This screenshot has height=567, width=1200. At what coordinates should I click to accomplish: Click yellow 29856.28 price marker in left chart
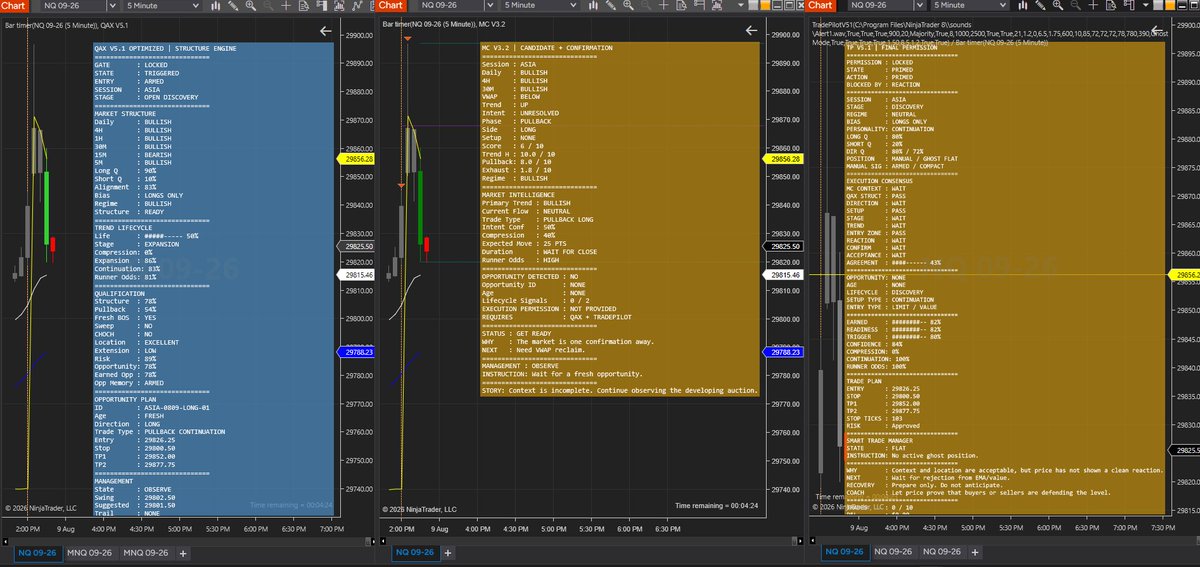358,159
